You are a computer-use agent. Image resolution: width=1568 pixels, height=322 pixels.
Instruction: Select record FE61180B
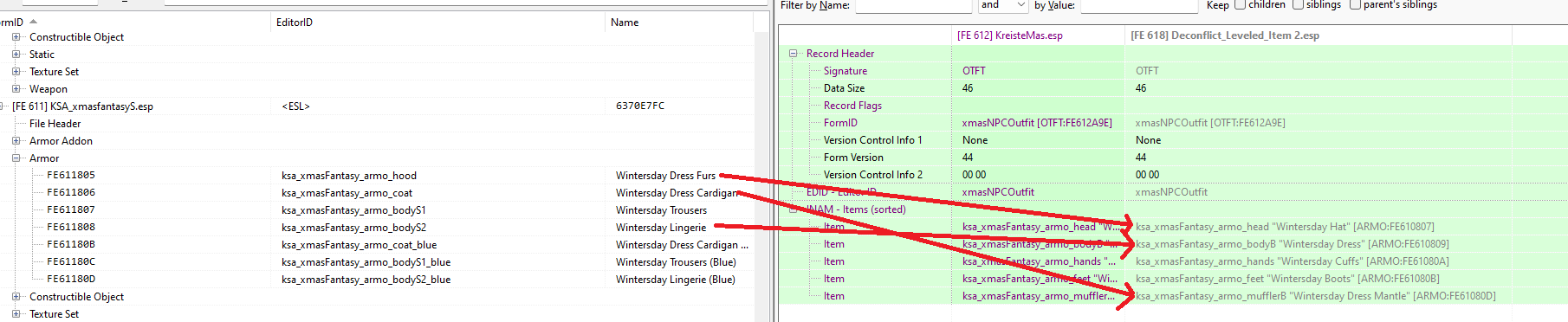click(71, 245)
